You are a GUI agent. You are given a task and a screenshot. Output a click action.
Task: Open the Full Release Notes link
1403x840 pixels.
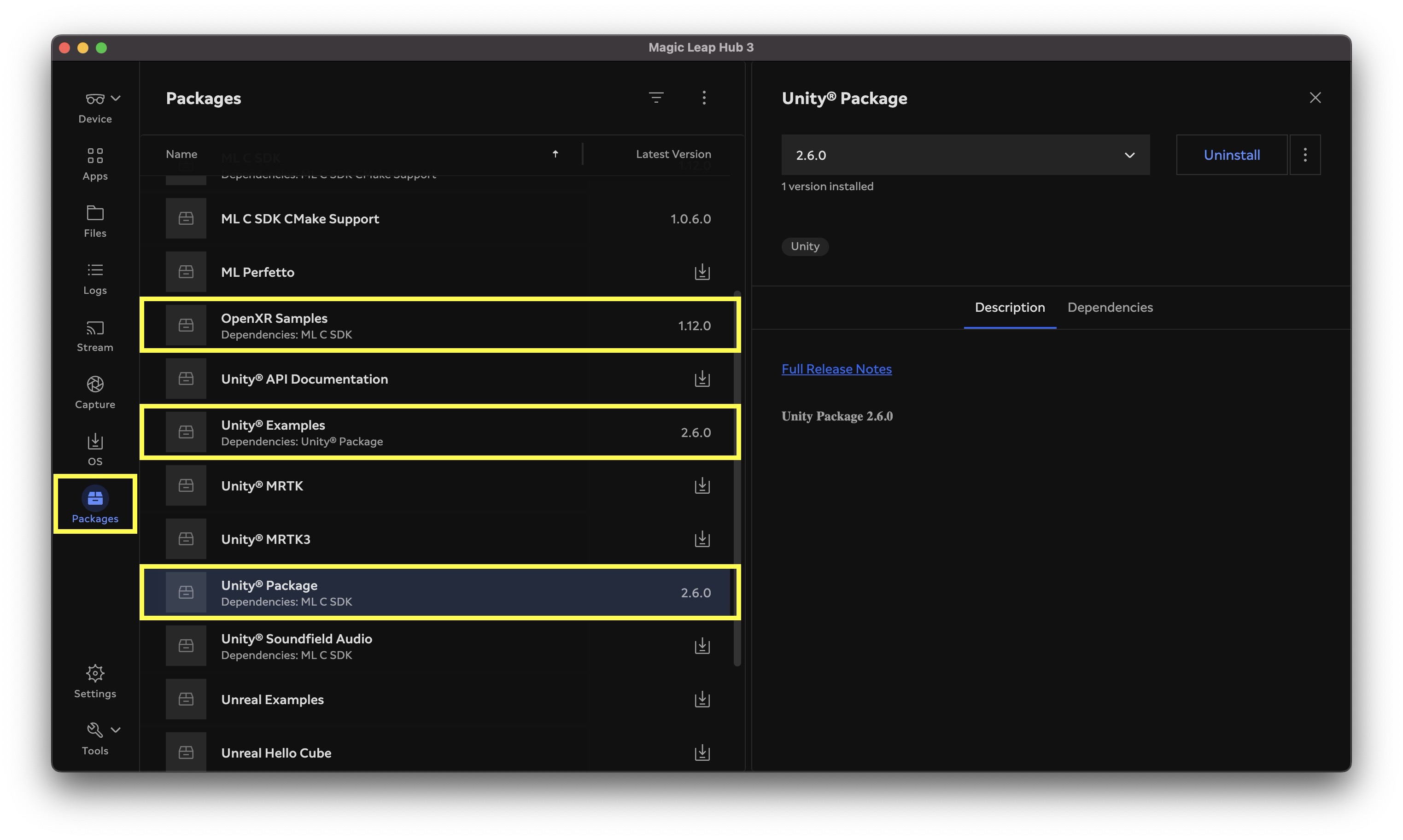click(836, 369)
